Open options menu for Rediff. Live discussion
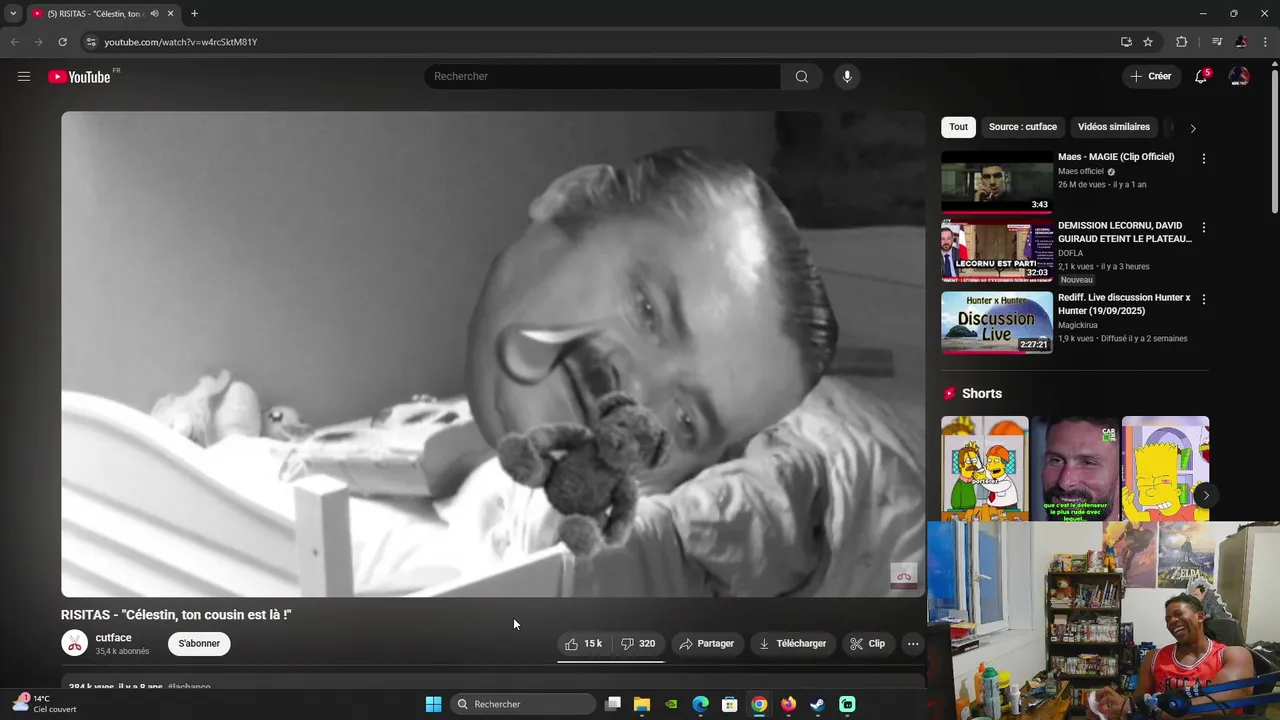 (1203, 299)
